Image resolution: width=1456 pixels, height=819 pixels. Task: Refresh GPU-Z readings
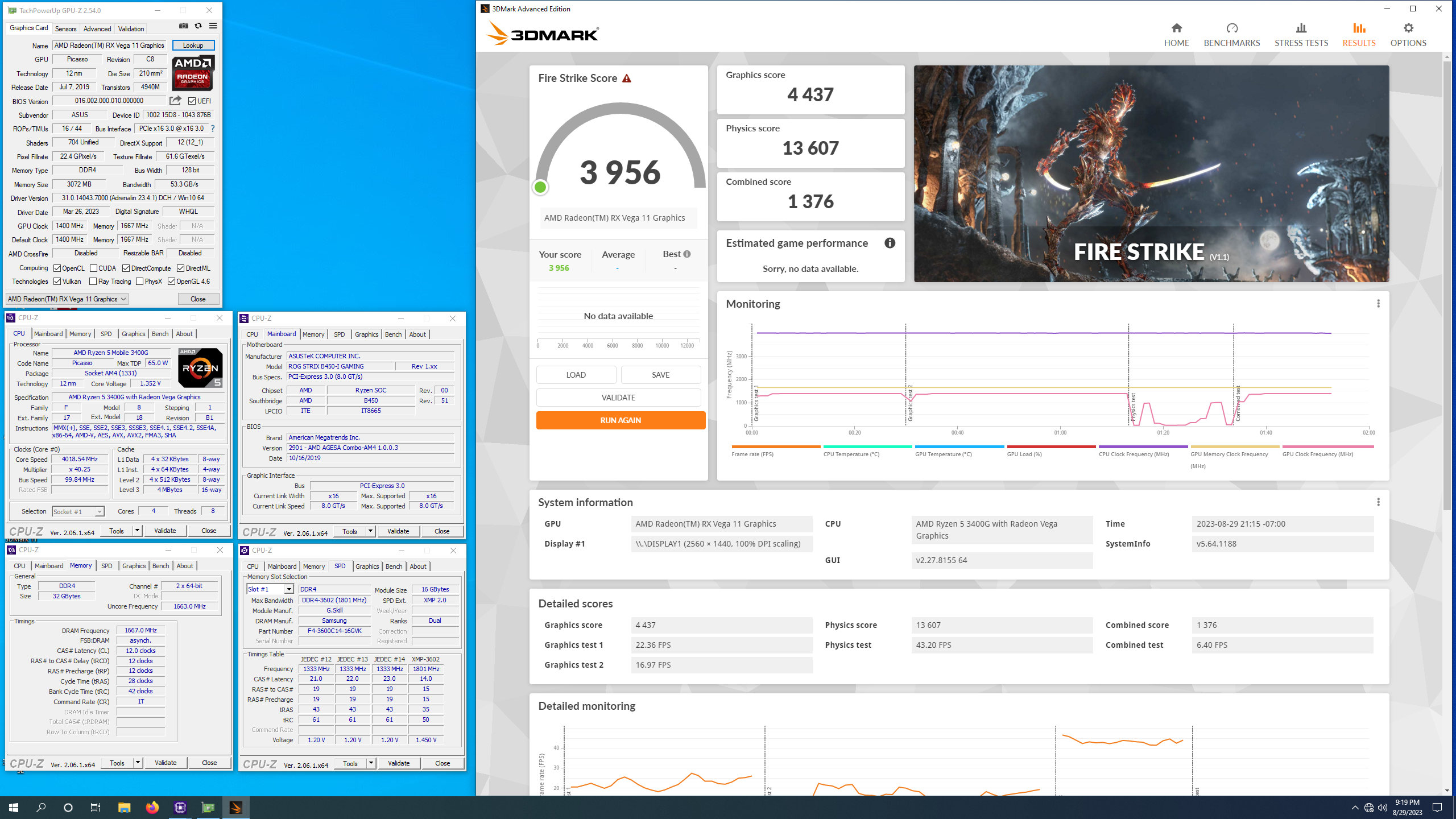tap(198, 26)
